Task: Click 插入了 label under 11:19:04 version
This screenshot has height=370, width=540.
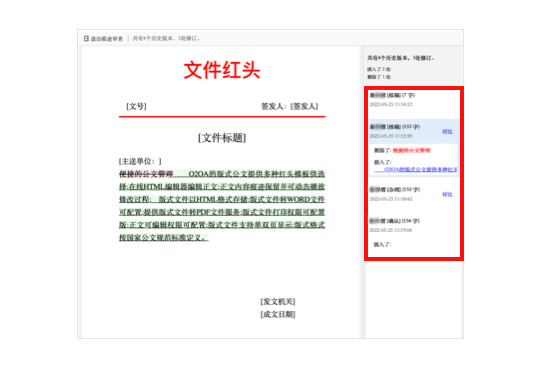Action: tap(382, 245)
